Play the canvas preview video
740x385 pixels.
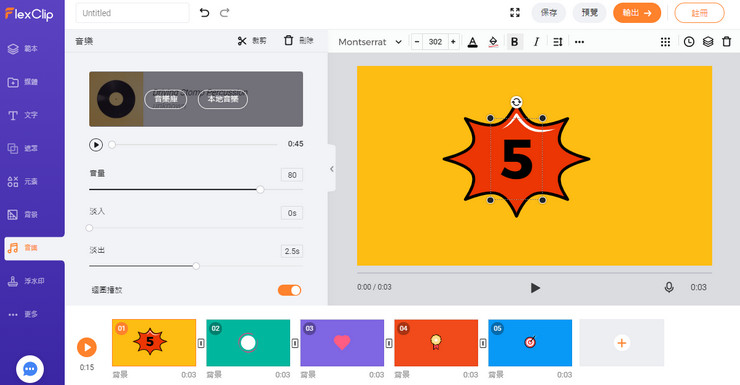coord(535,288)
